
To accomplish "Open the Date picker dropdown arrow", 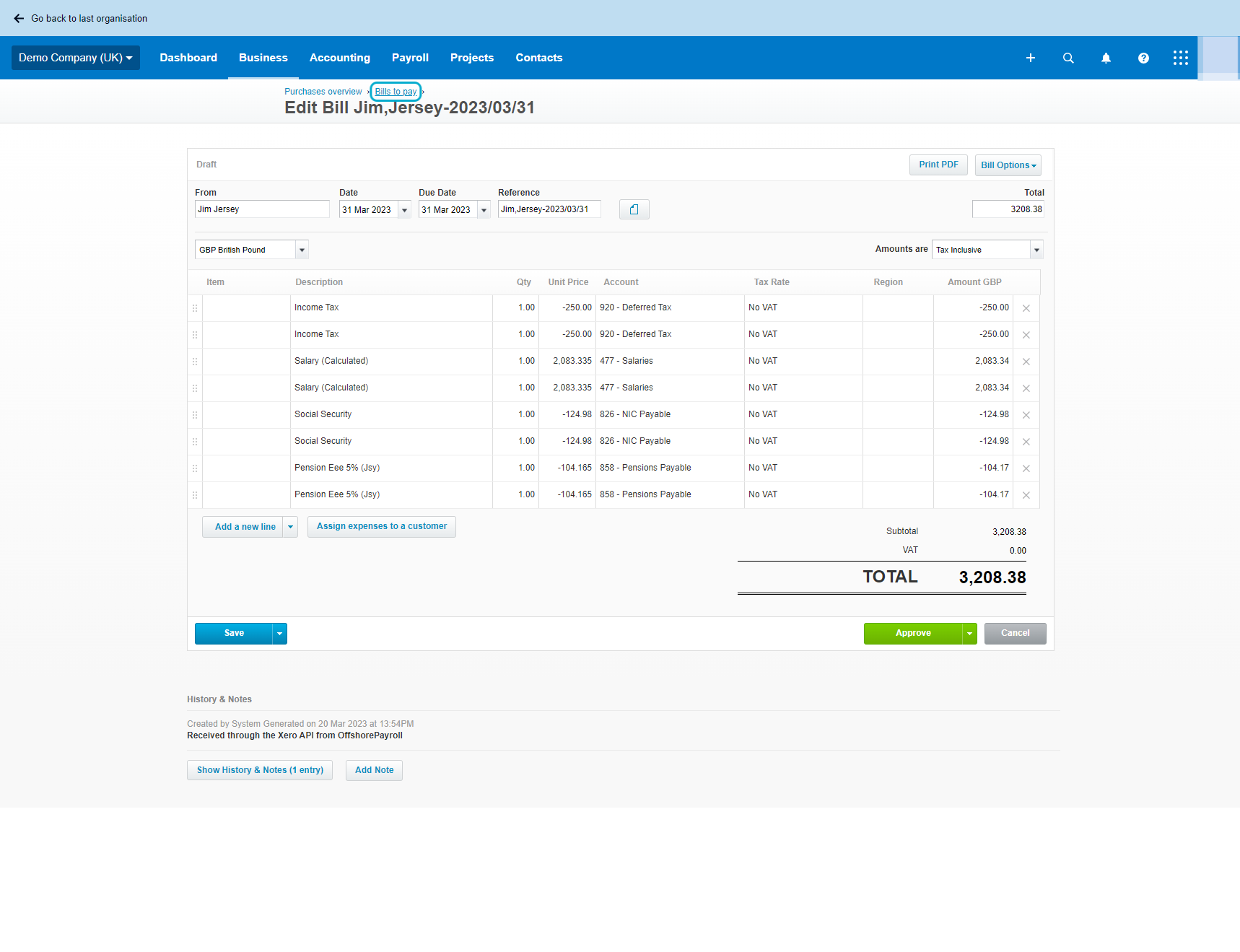I will pyautogui.click(x=405, y=210).
